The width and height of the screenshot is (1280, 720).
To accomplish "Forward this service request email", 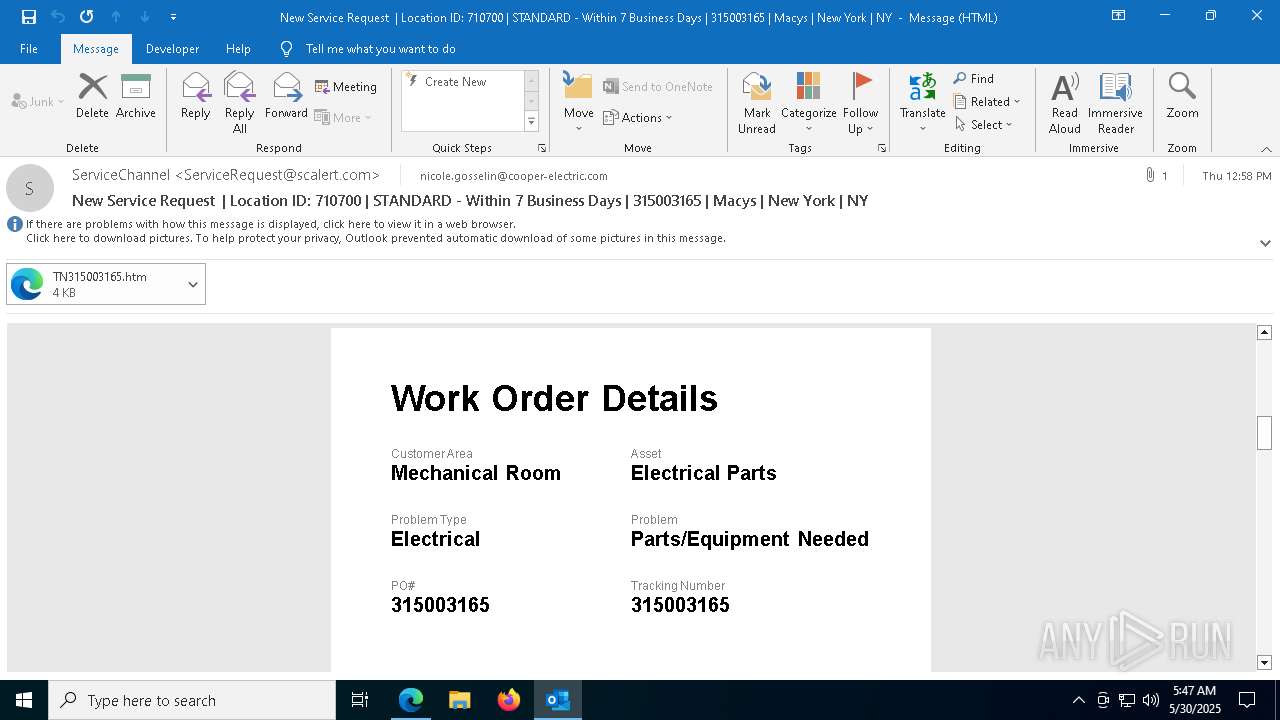I will pos(286,96).
